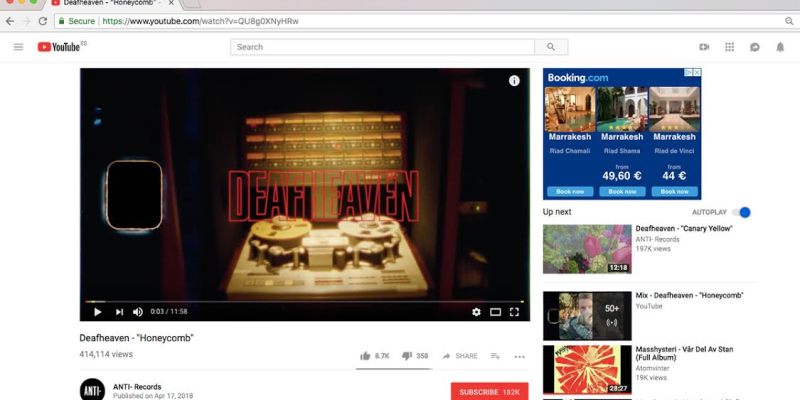
Task: Click the search magnifier button
Action: pyautogui.click(x=551, y=47)
